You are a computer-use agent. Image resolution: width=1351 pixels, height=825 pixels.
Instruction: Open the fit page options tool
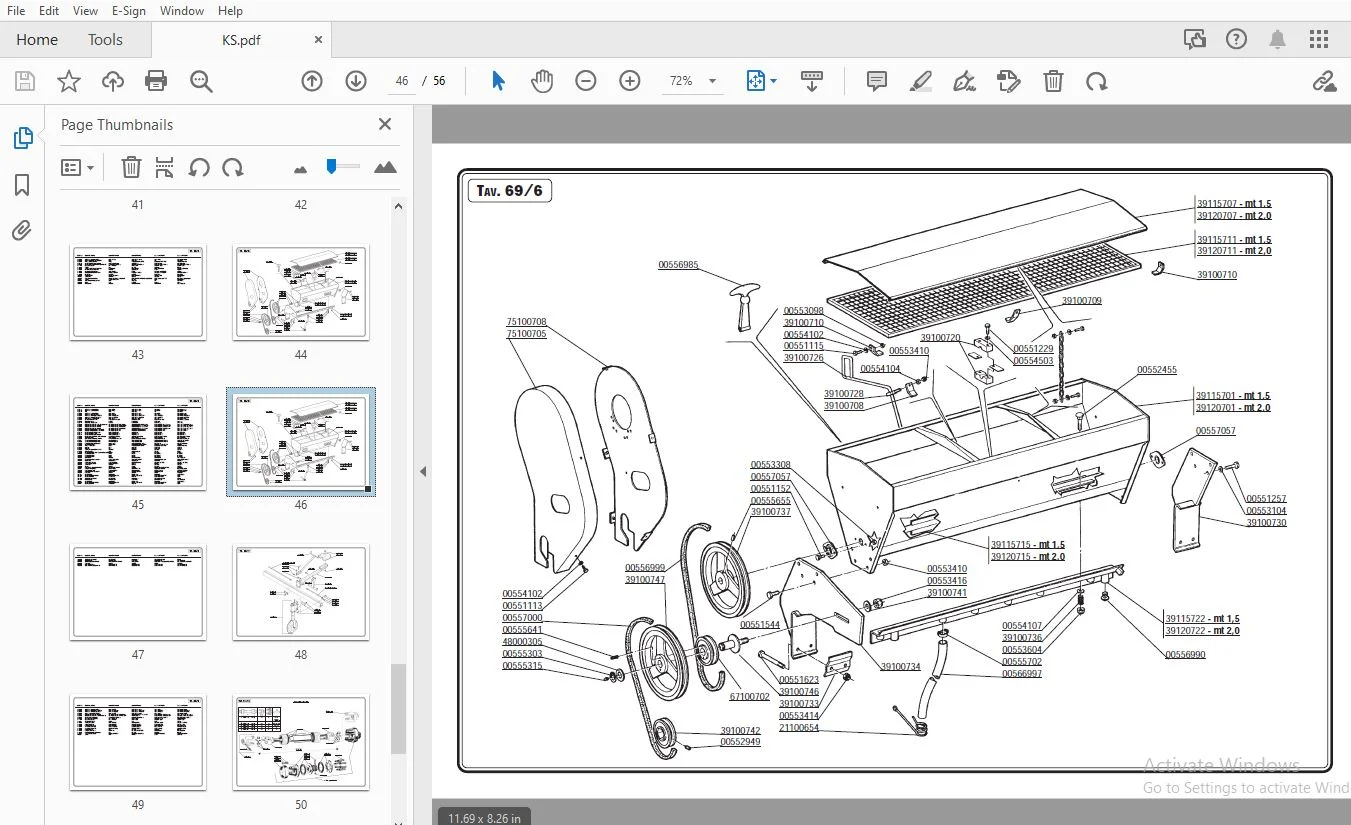click(x=757, y=81)
